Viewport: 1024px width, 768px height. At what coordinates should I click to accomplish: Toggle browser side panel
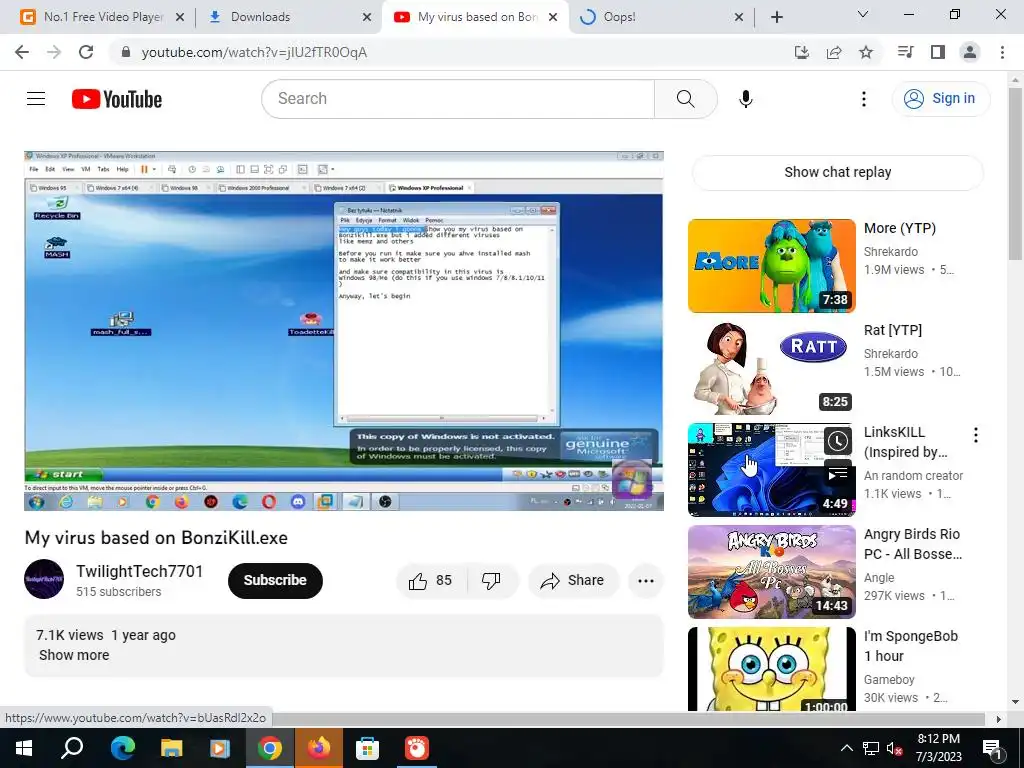tap(938, 52)
